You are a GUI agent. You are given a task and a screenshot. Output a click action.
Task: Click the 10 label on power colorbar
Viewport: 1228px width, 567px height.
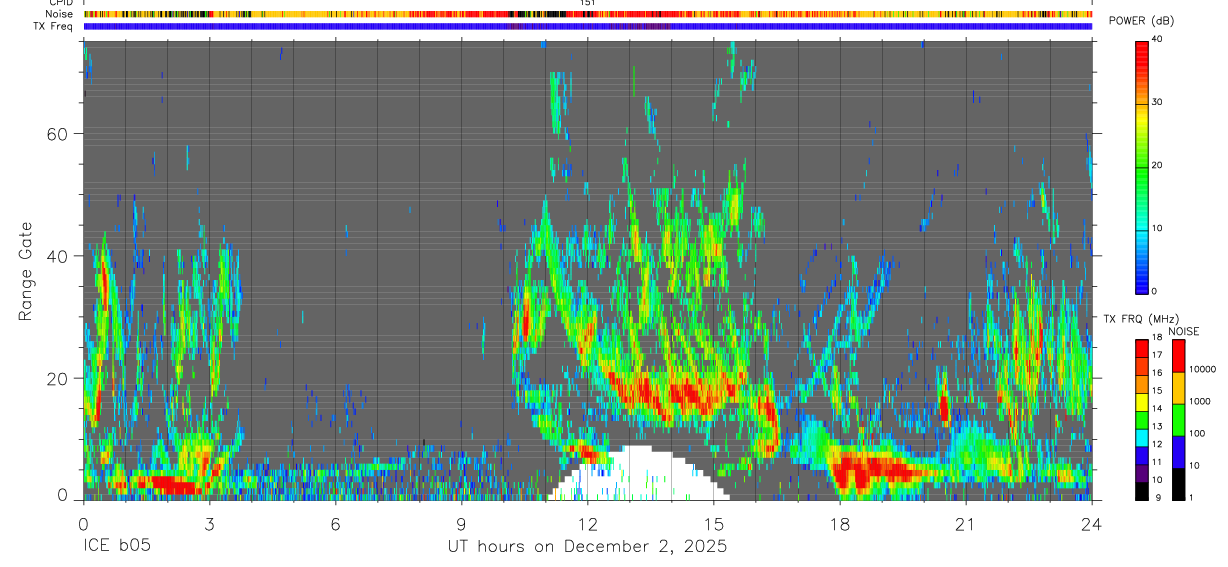(x=1157, y=228)
